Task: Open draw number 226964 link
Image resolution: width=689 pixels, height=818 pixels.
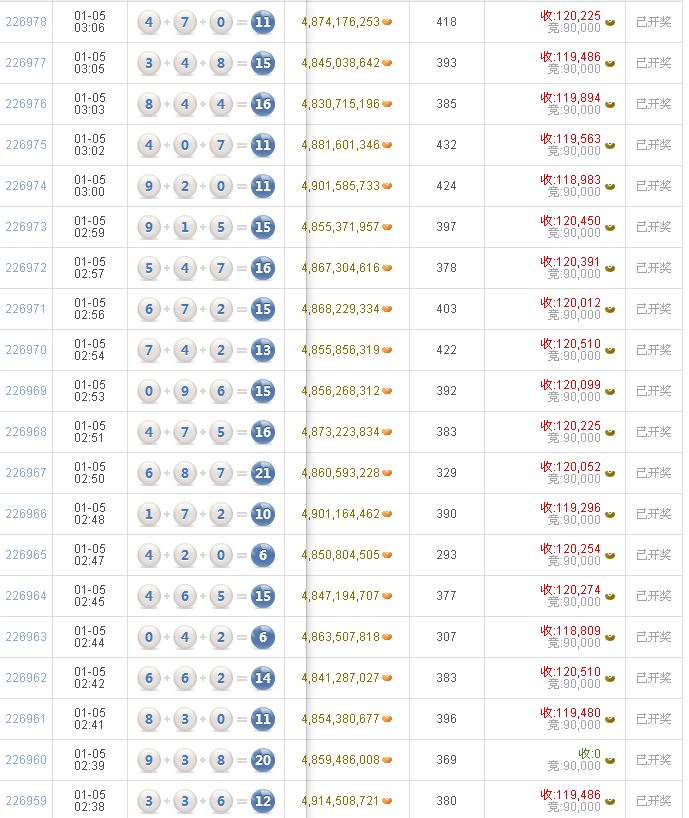Action: (26, 596)
